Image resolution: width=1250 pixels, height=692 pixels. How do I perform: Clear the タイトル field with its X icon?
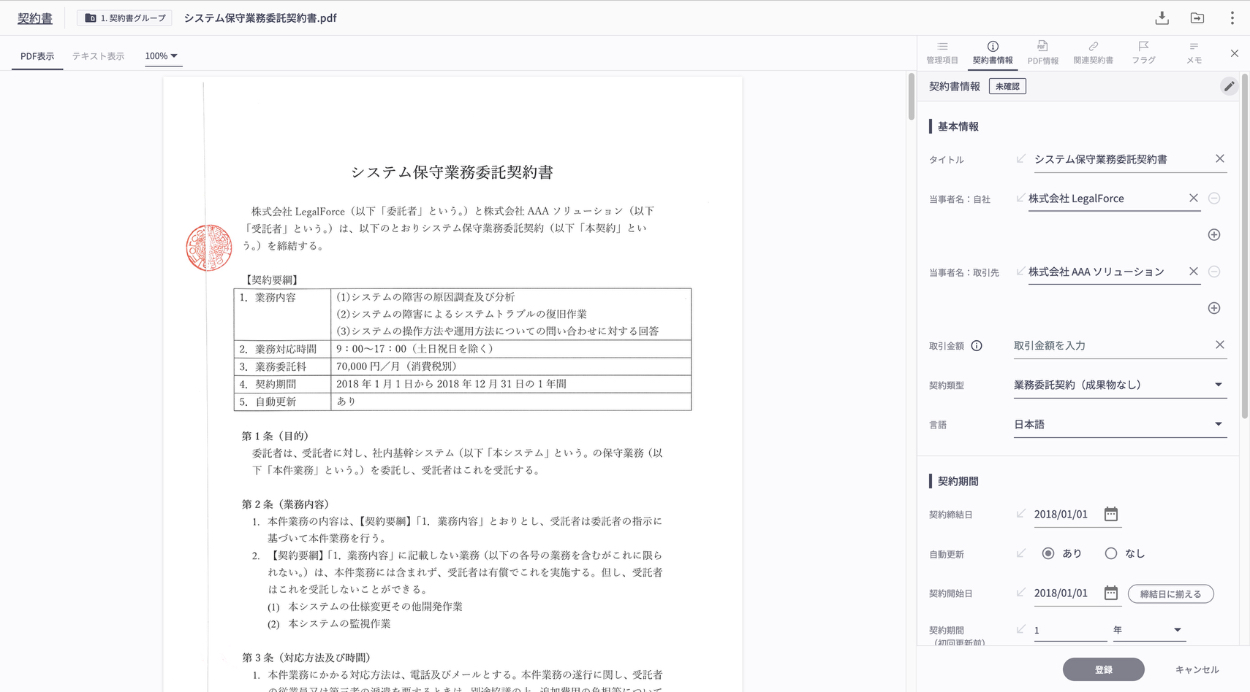1220,159
